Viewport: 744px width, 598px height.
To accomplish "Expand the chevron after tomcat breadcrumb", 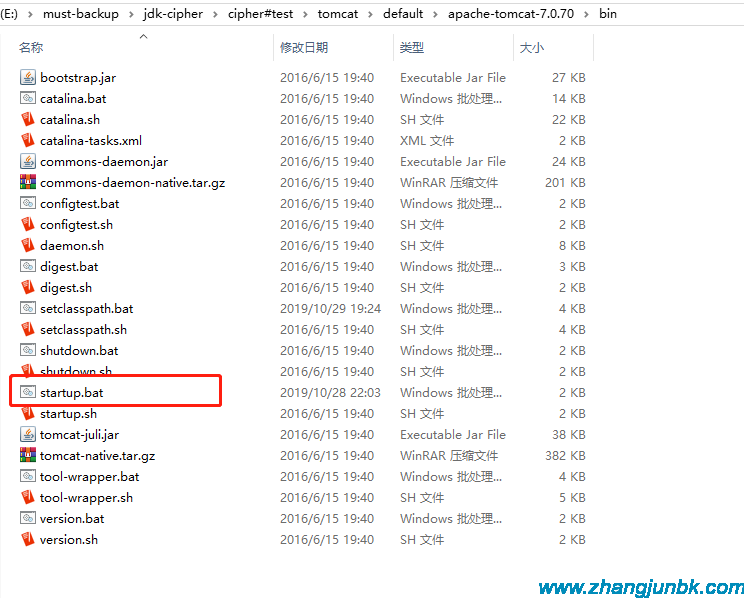I will tap(371, 14).
